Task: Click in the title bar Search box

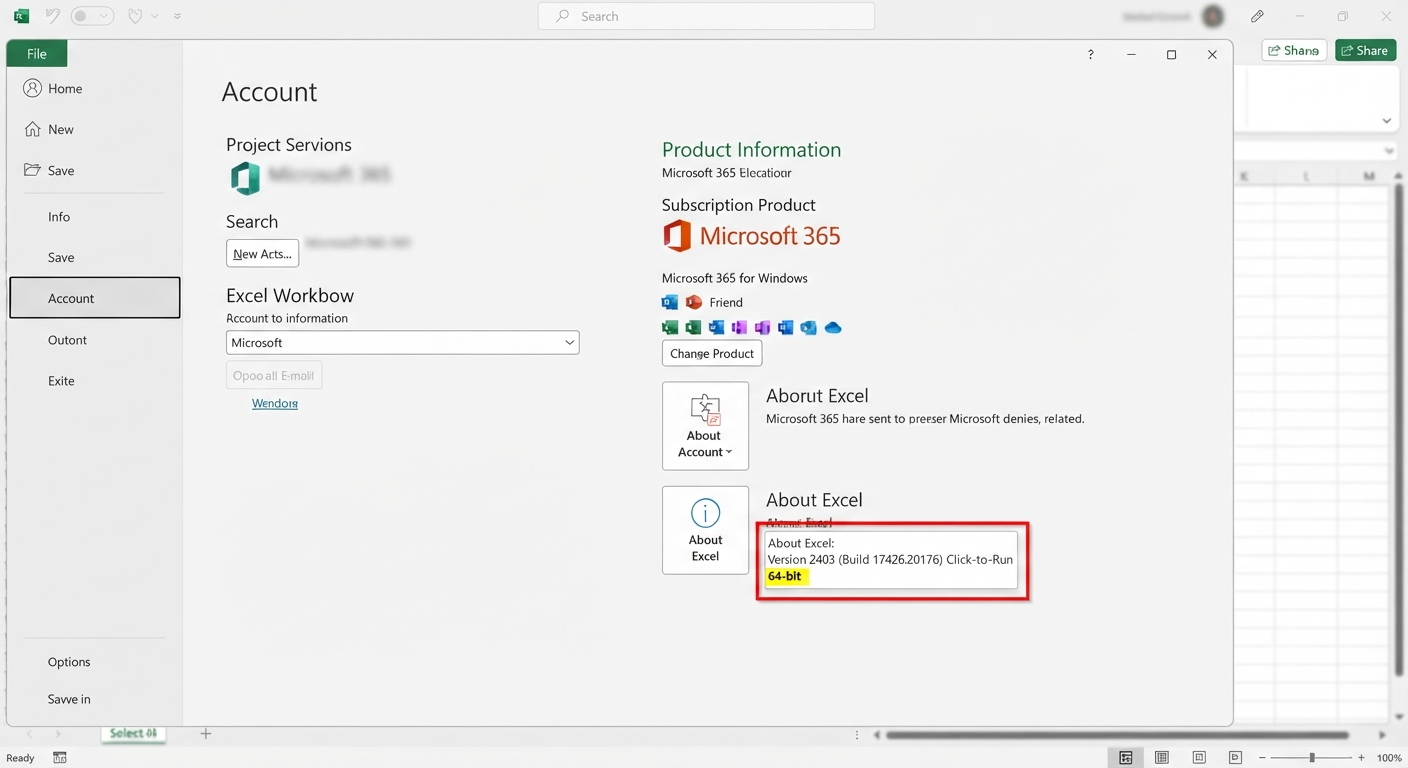Action: click(706, 16)
